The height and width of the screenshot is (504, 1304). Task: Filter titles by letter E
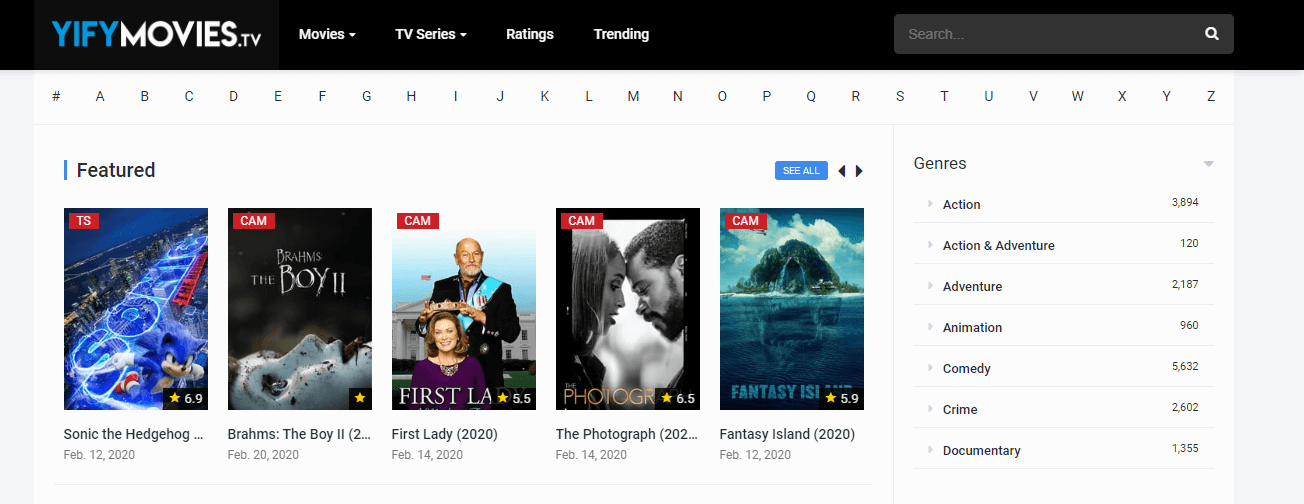tap(278, 97)
